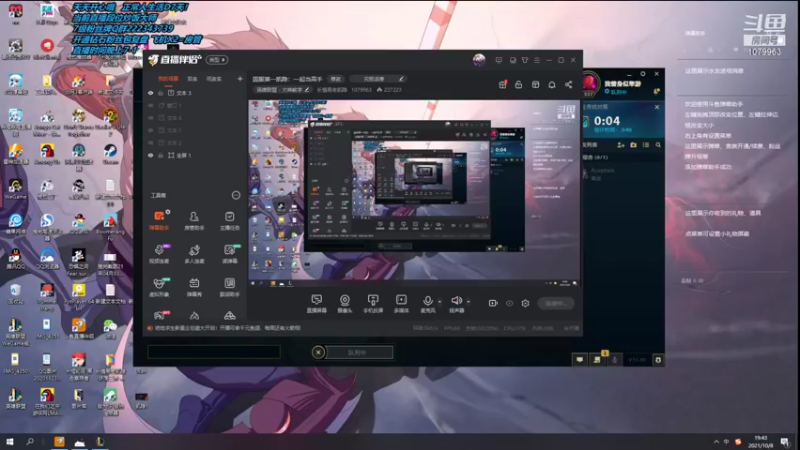Open the WeGame desktop shortcut
This screenshot has width=800, height=450.
click(15, 189)
